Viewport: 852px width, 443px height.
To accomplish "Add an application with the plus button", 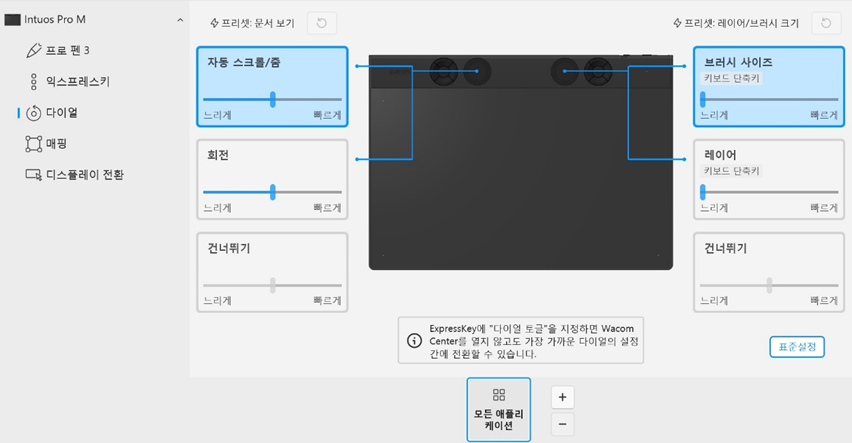I will click(x=562, y=397).
